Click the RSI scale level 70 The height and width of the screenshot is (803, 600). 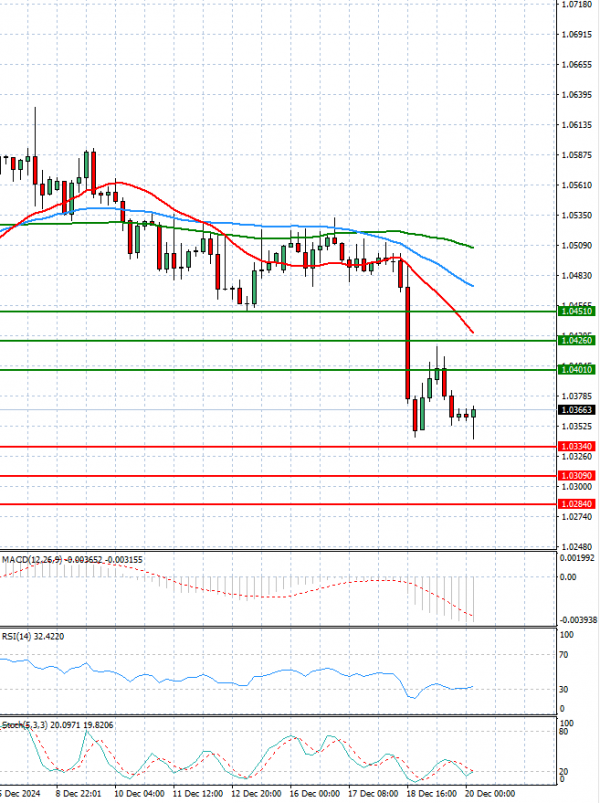click(x=564, y=655)
